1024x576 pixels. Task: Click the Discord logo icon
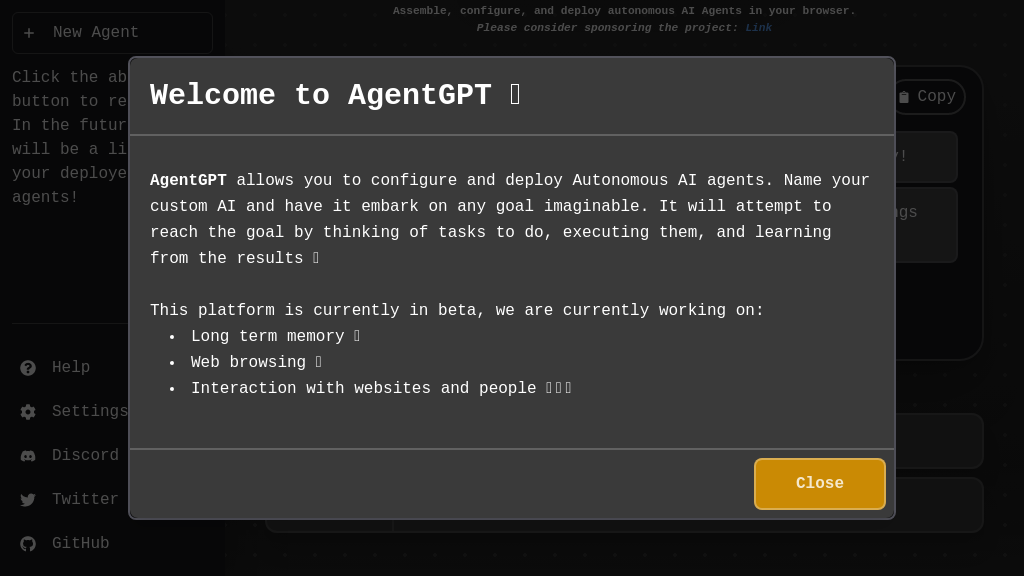[28, 455]
